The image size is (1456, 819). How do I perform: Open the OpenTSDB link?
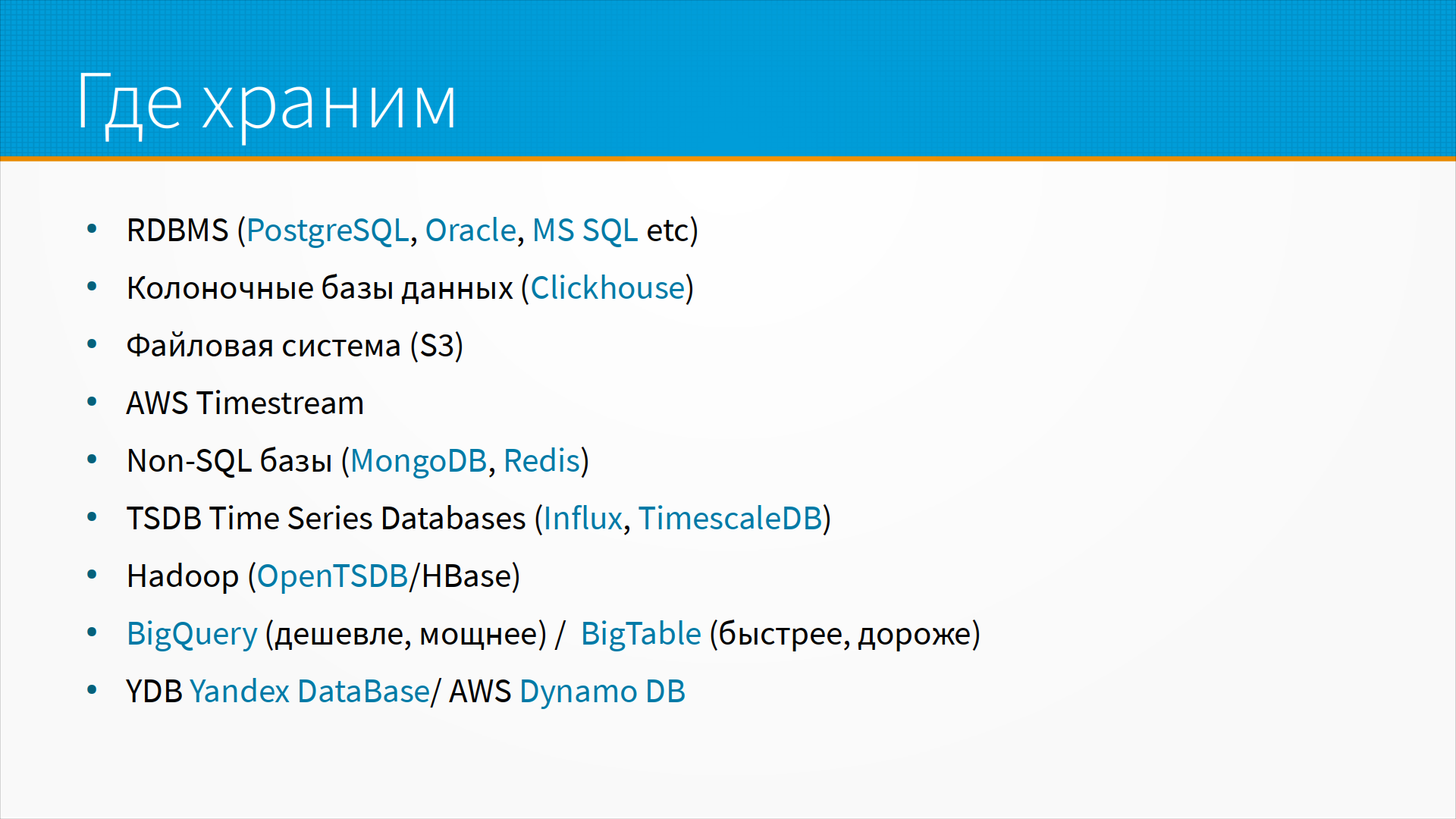[332, 576]
